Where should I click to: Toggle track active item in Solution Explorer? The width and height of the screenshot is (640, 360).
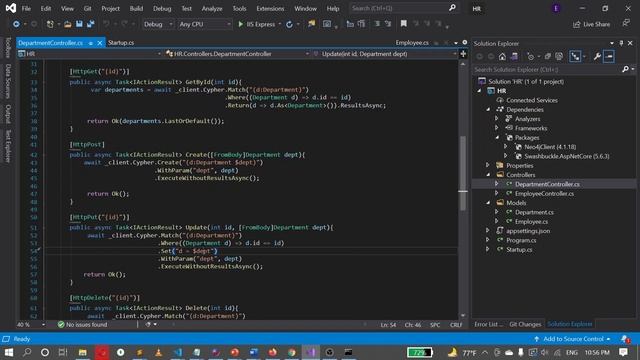575,57
